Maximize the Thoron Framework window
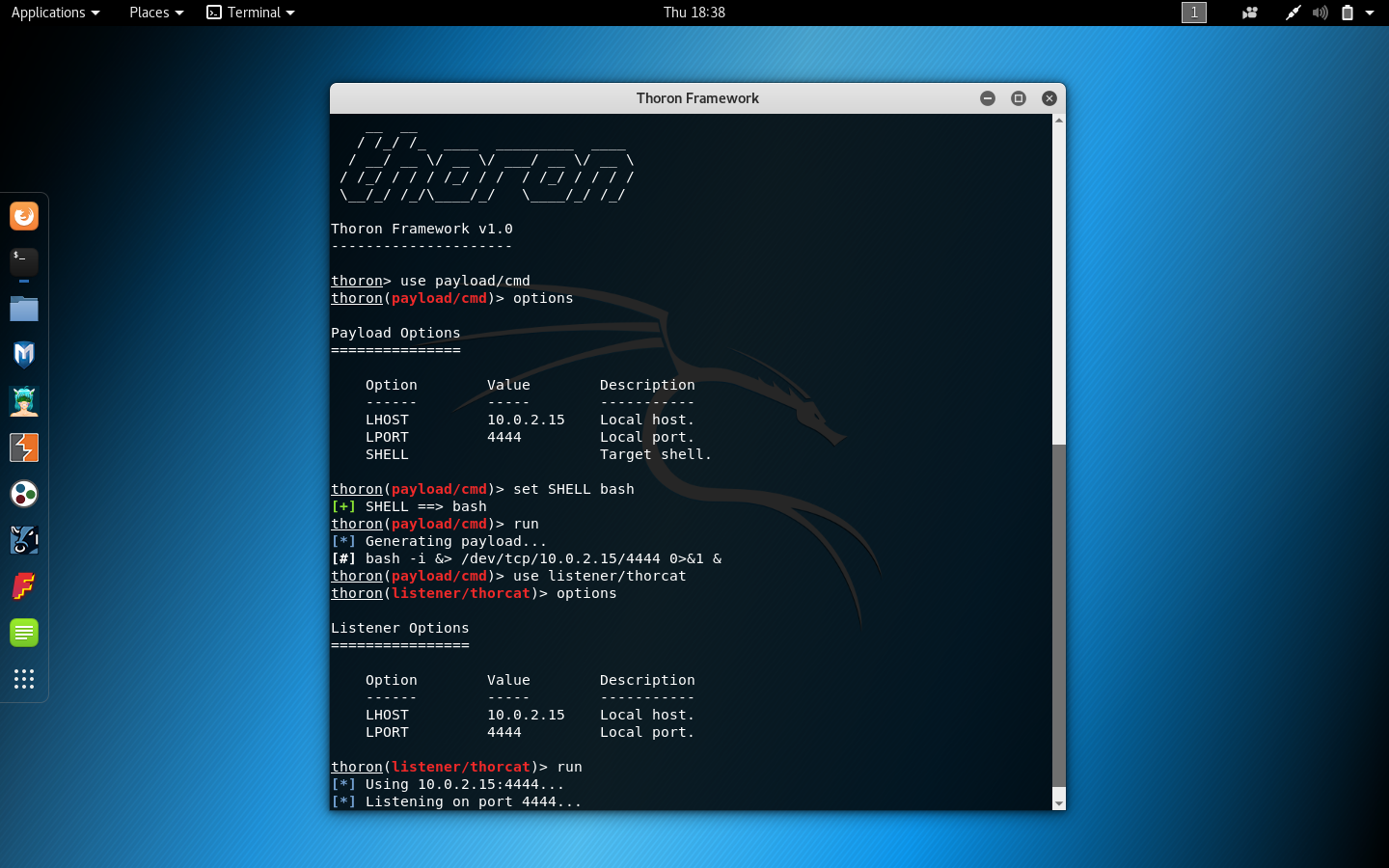1389x868 pixels. coord(1019,98)
